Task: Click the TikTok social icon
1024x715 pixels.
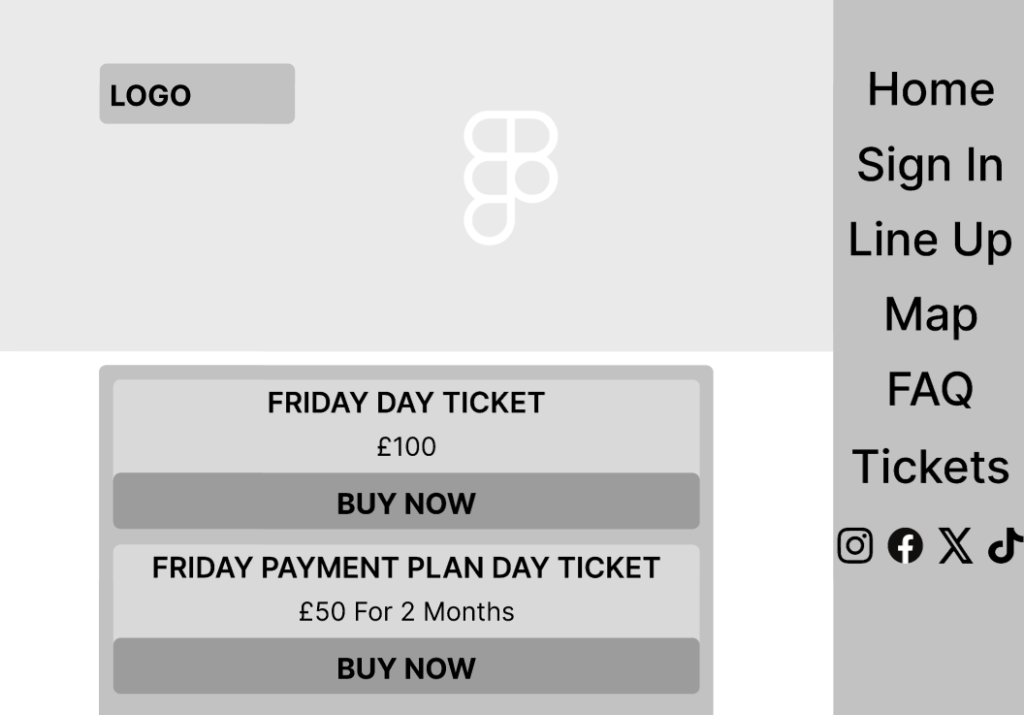Action: (1005, 546)
